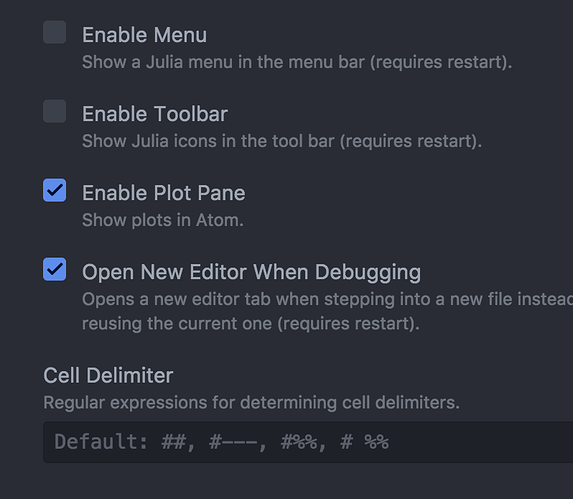Image resolution: width=573 pixels, height=499 pixels.
Task: Focus the Cell Delimiter input field
Action: [x=308, y=442]
